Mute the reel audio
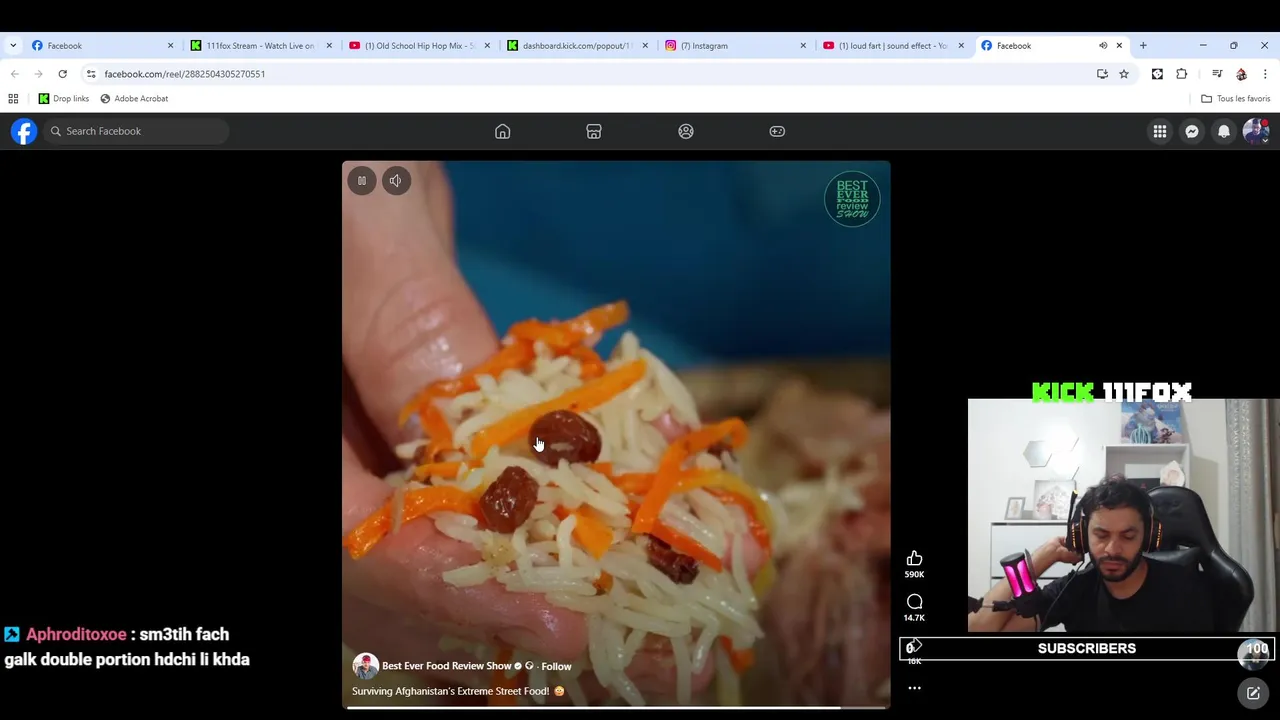 pos(396,181)
